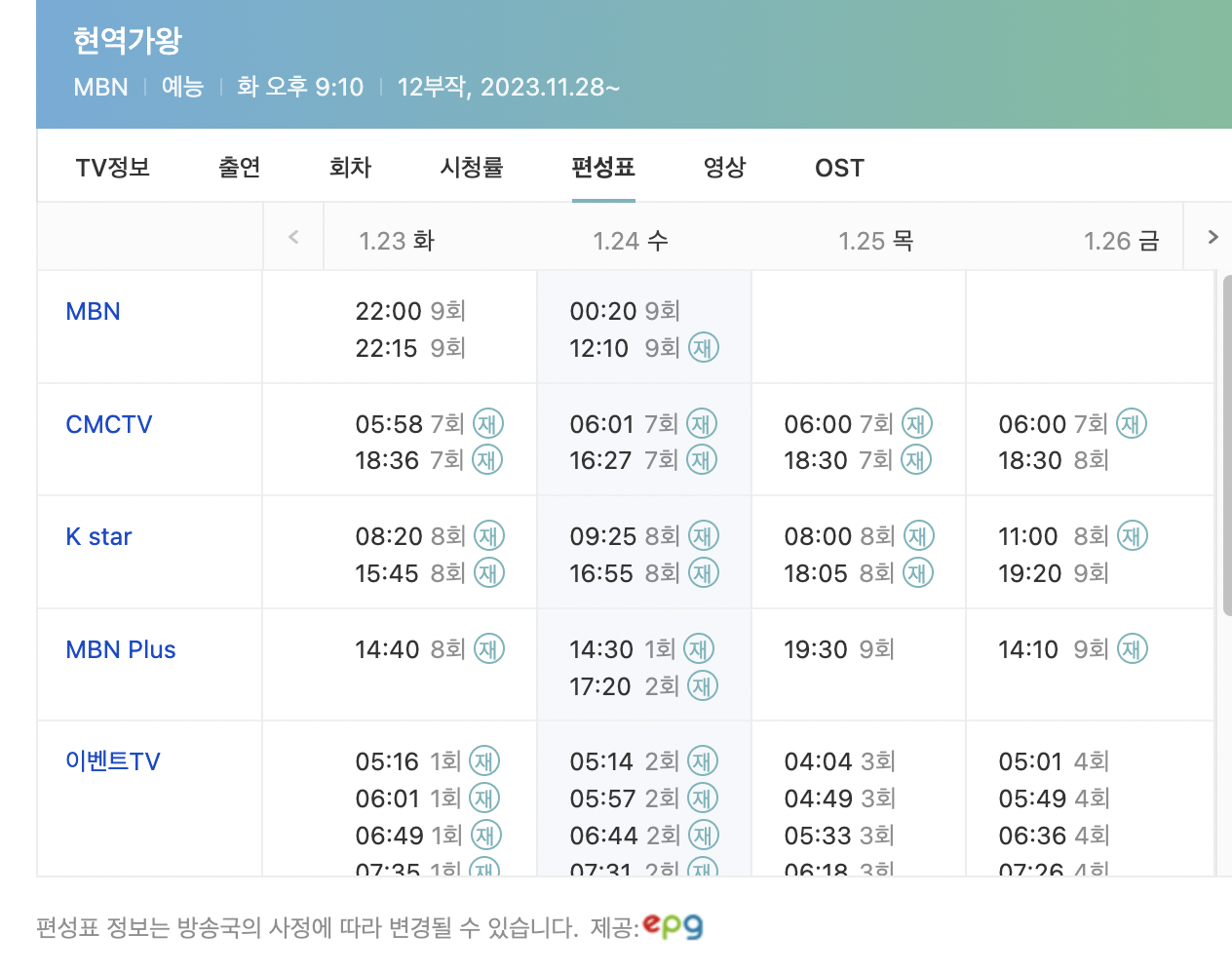Click the 이벤트TV 04:04 3회 entry
Screen dimensions: 1232x973
(839, 762)
